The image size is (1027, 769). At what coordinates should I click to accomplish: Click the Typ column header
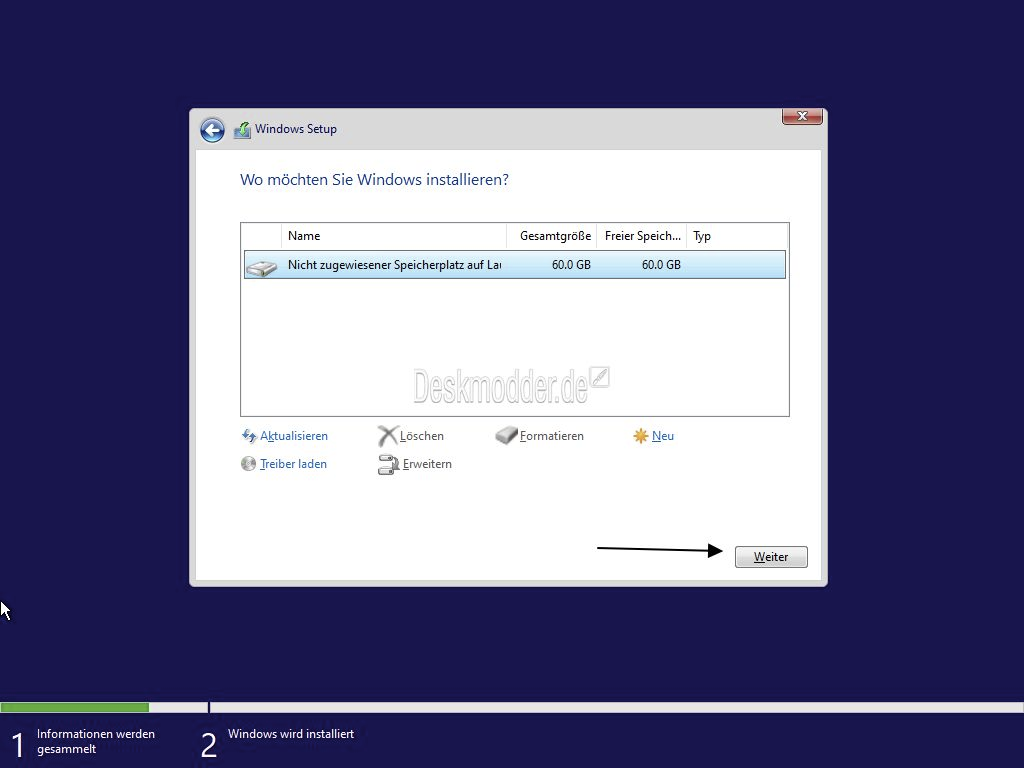pyautogui.click(x=737, y=236)
